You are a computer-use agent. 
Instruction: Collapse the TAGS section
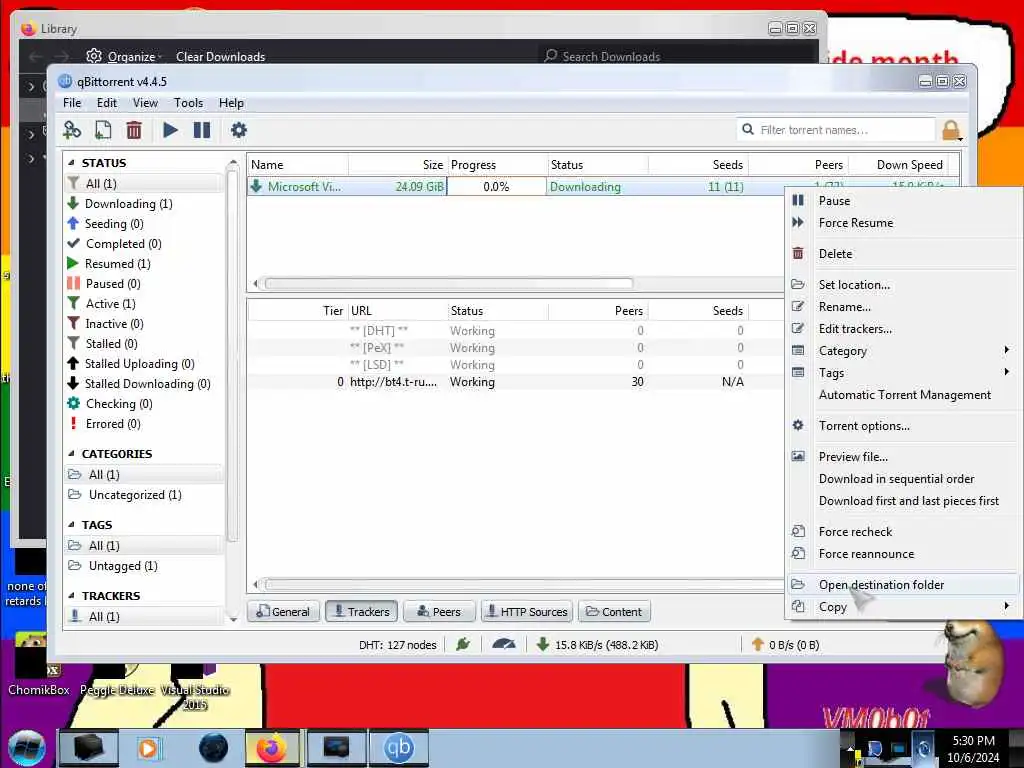71,524
